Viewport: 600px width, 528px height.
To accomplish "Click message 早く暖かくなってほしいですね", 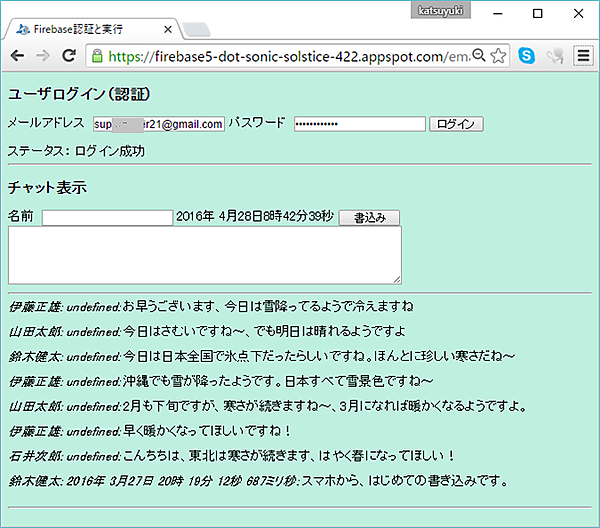I will (207, 431).
